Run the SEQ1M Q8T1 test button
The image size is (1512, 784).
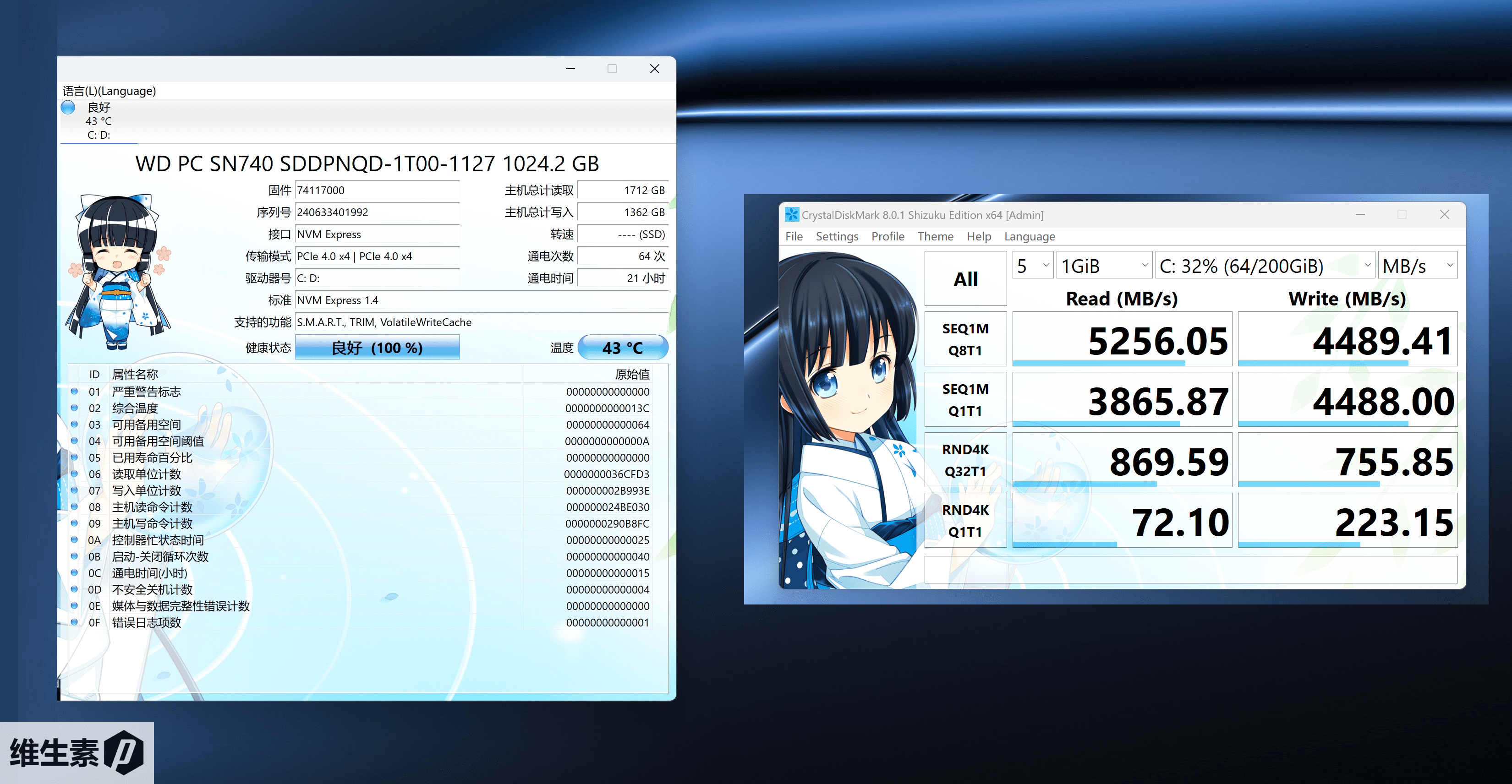pyautogui.click(x=965, y=339)
